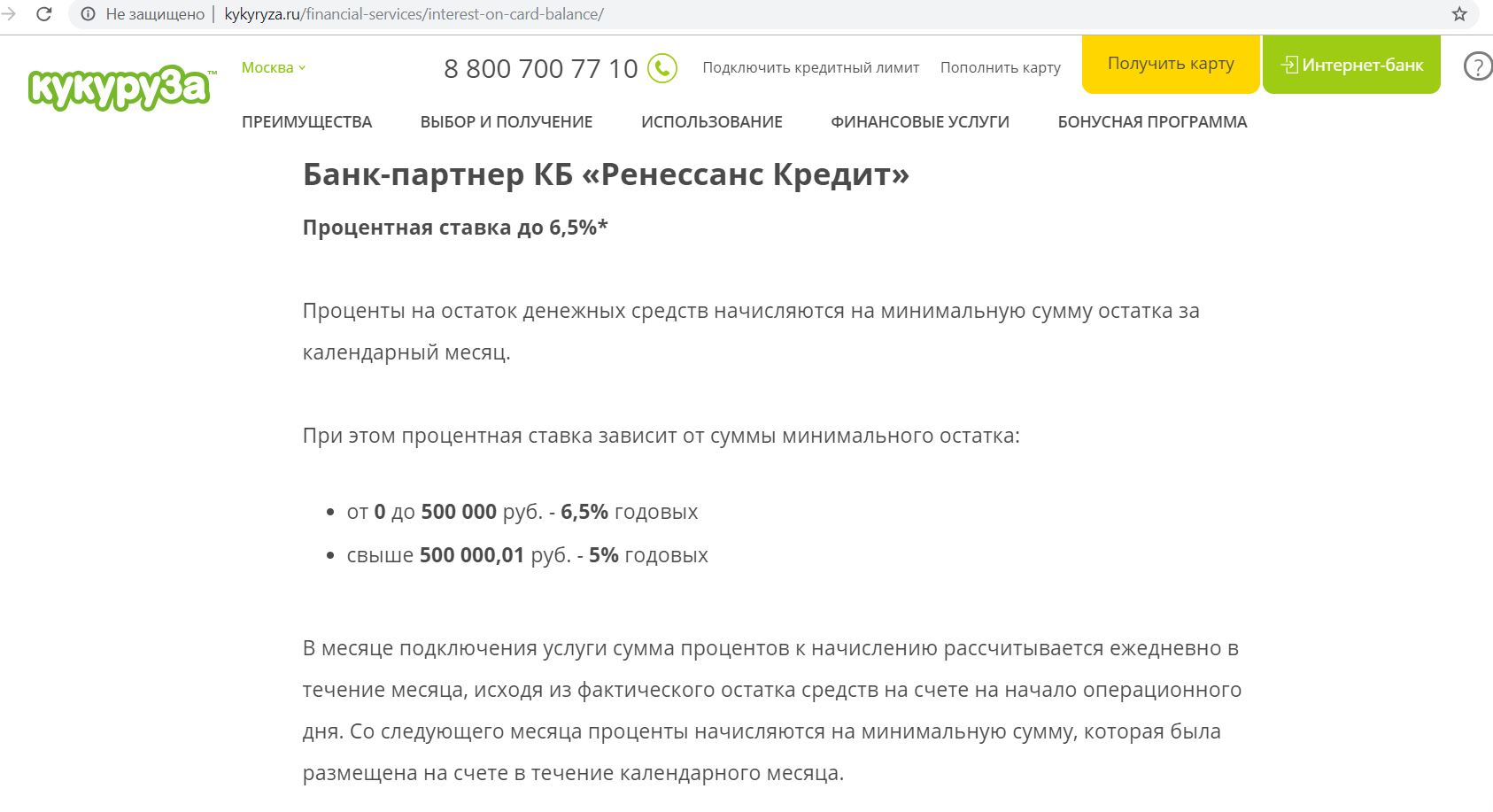Viewport: 1493px width, 812px height.
Task: Click the forward navigation arrow
Action: click(8, 14)
